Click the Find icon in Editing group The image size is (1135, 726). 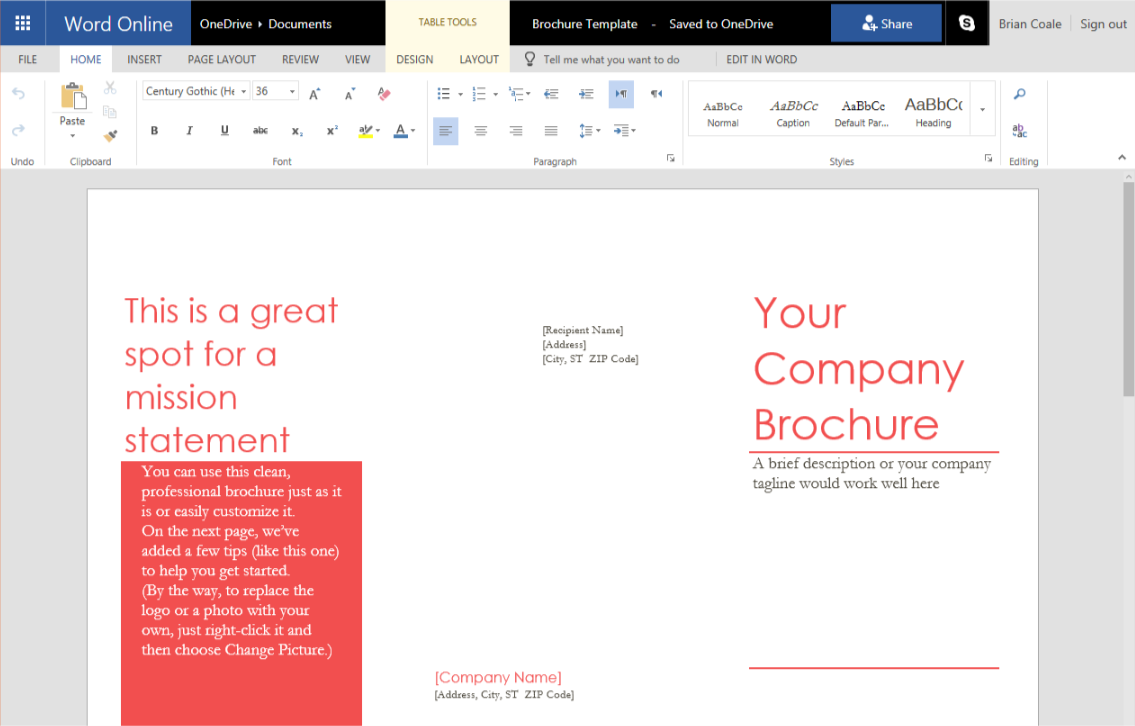pos(1019,93)
